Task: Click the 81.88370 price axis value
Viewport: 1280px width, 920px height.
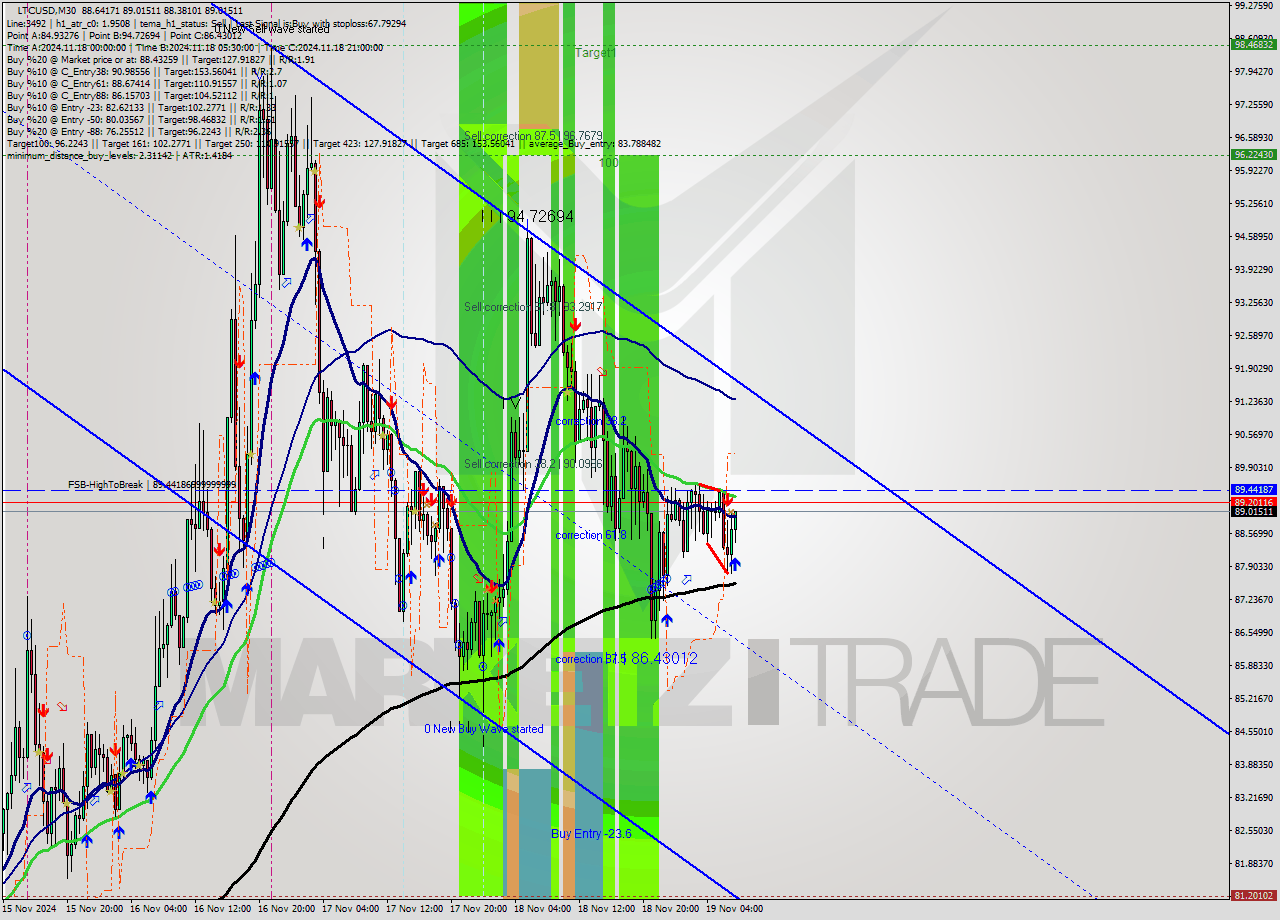Action: 1254,863
